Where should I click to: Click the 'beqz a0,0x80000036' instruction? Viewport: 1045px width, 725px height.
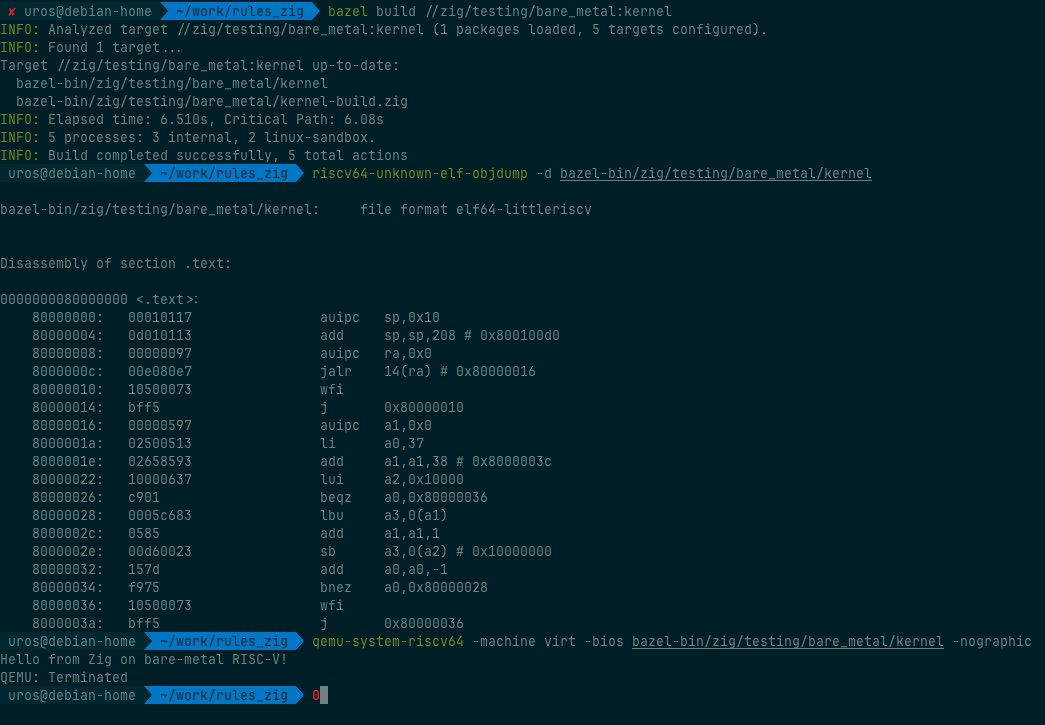403,497
